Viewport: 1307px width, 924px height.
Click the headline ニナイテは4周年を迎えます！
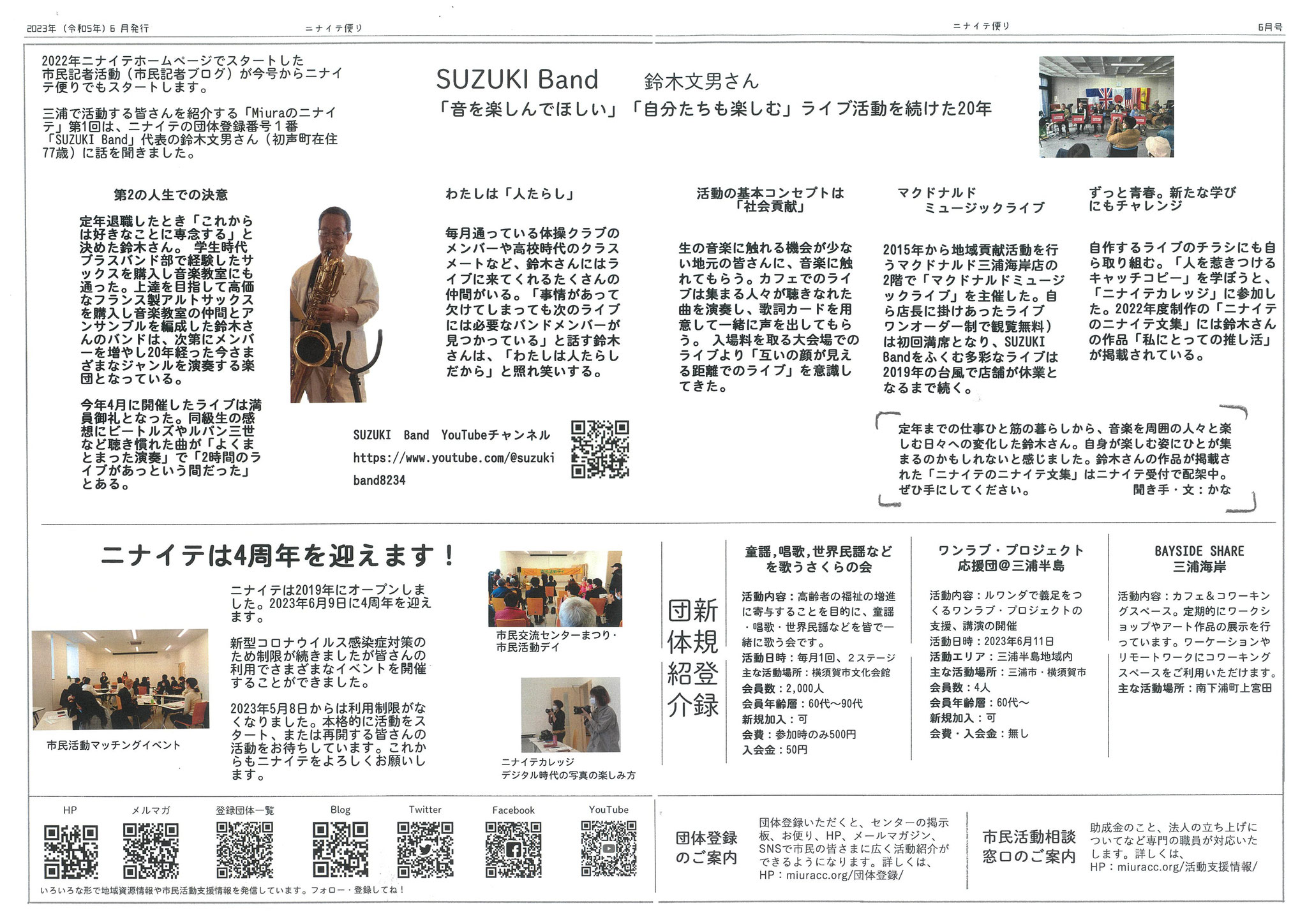click(278, 556)
